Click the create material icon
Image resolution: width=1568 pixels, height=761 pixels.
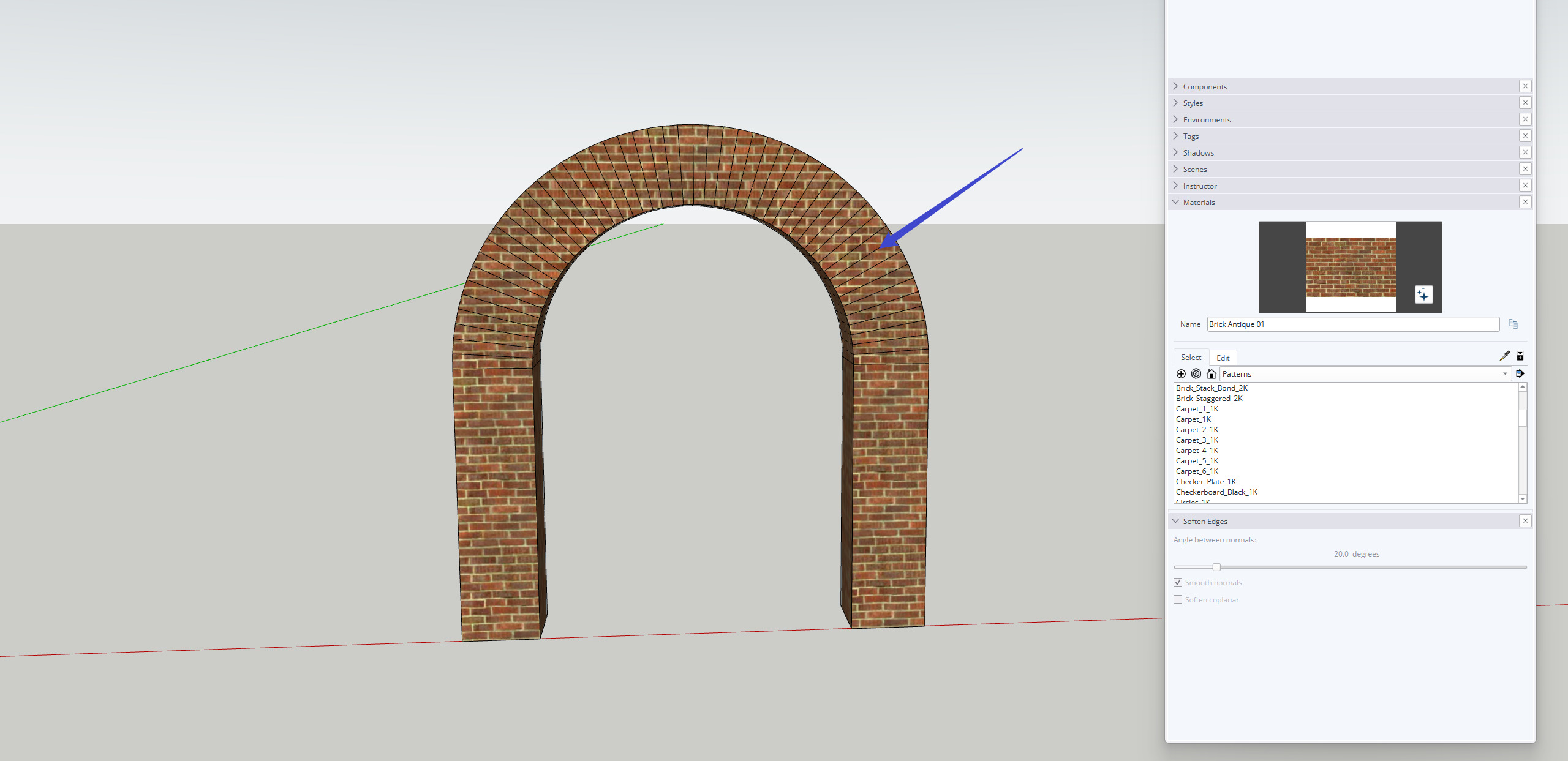[1520, 356]
